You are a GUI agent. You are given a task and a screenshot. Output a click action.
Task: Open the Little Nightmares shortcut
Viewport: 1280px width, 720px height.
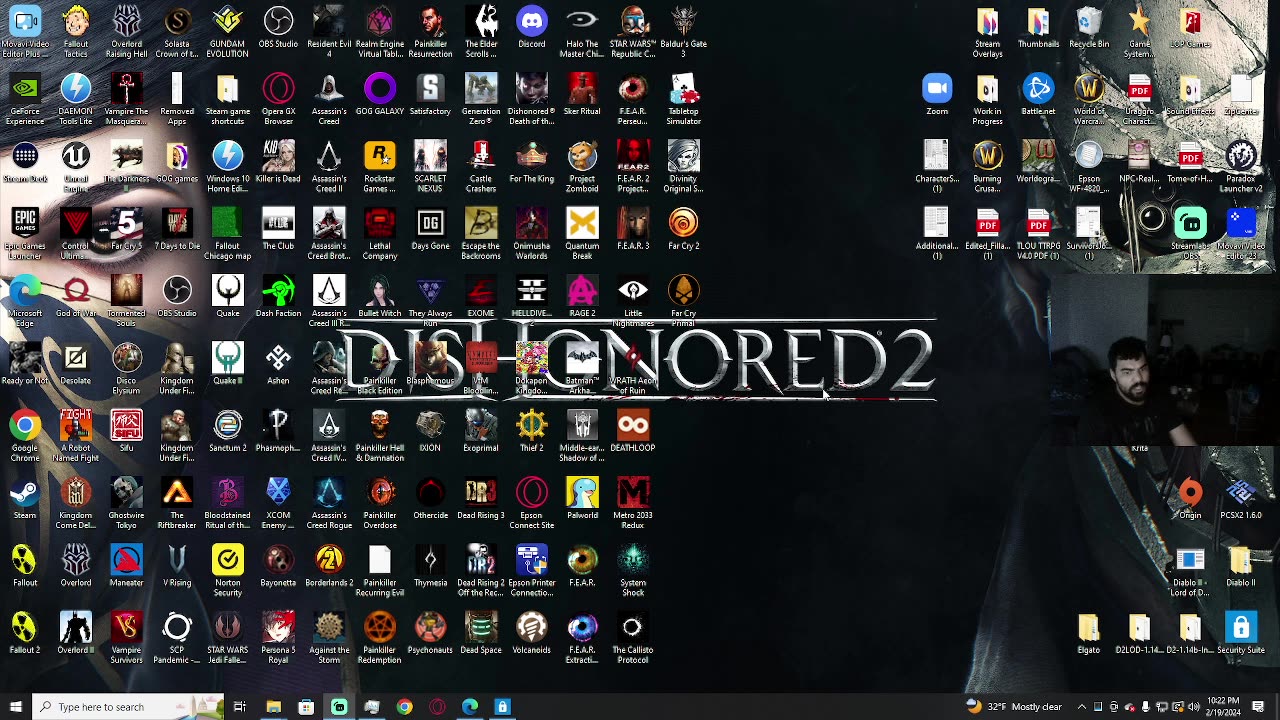(632, 300)
